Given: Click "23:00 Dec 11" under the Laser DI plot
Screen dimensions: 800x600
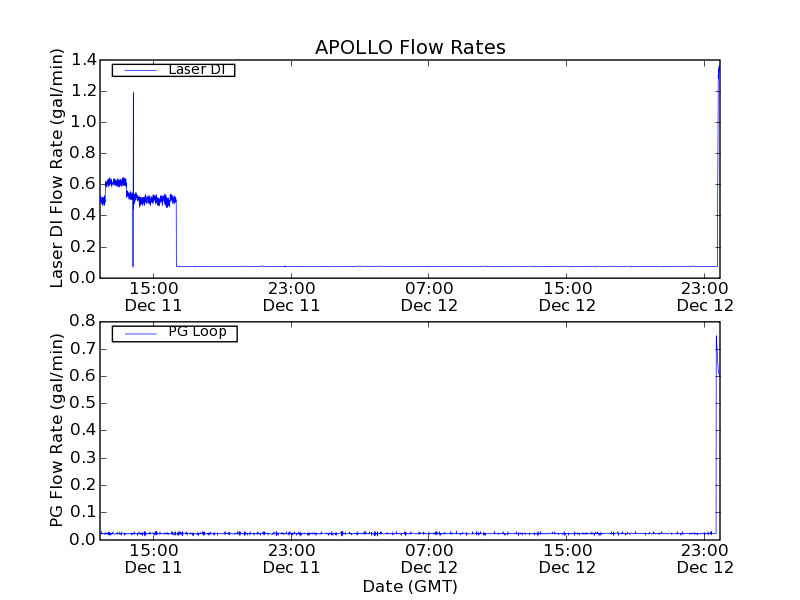Looking at the screenshot, I should [x=291, y=297].
